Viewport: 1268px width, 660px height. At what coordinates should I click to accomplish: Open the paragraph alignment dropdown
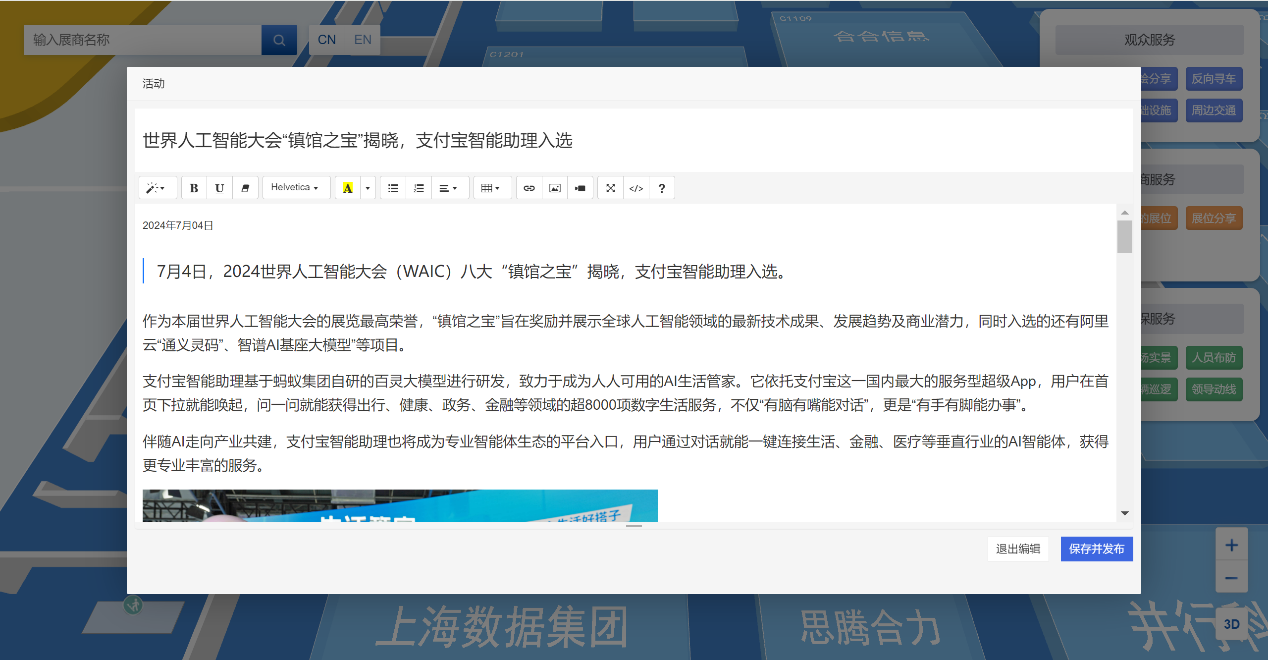click(450, 188)
